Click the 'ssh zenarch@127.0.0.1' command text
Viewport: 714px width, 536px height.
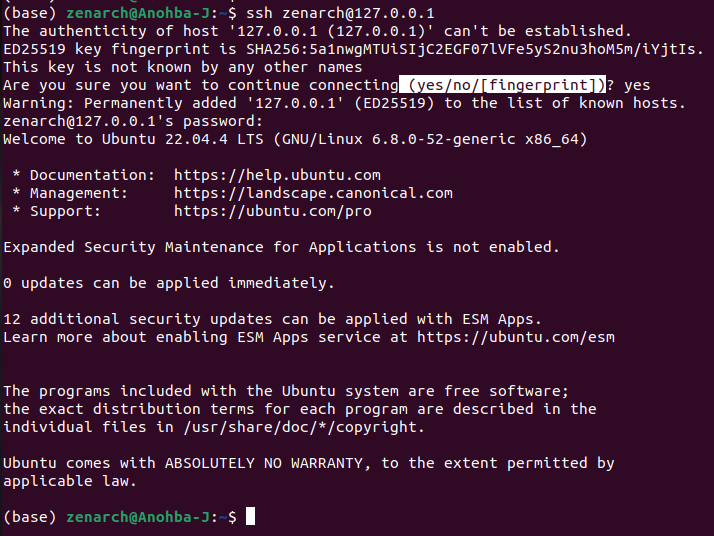340,13
